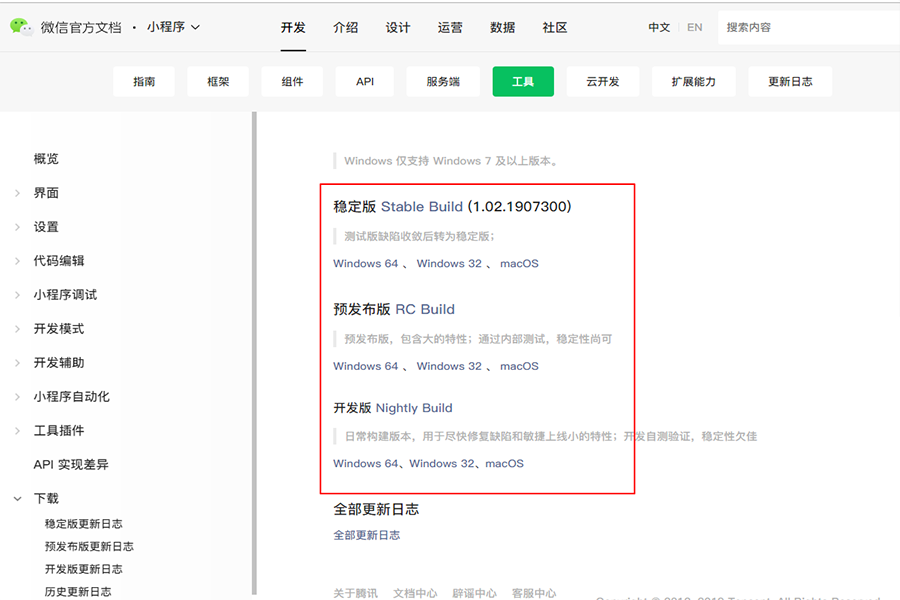The width and height of the screenshot is (900, 600).
Task: Open the Stable Build heading link
Action: [x=422, y=207]
